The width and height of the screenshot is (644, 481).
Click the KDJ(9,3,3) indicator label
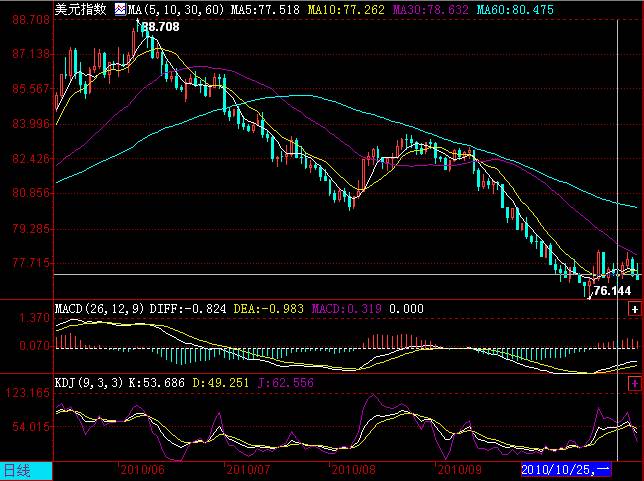pos(89,383)
